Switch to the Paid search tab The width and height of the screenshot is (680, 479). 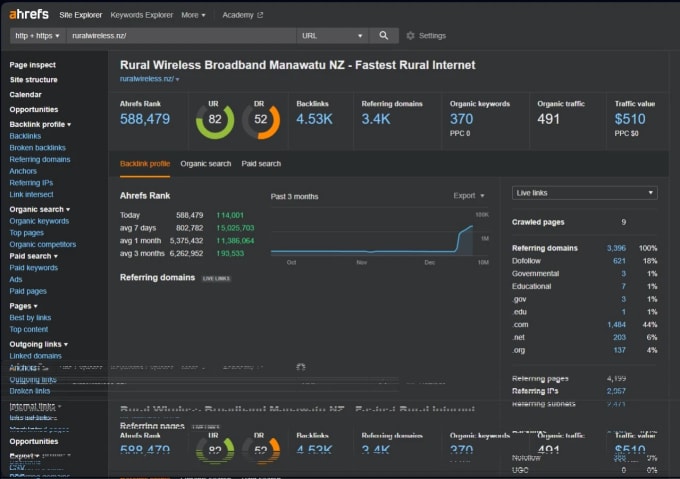[261, 164]
